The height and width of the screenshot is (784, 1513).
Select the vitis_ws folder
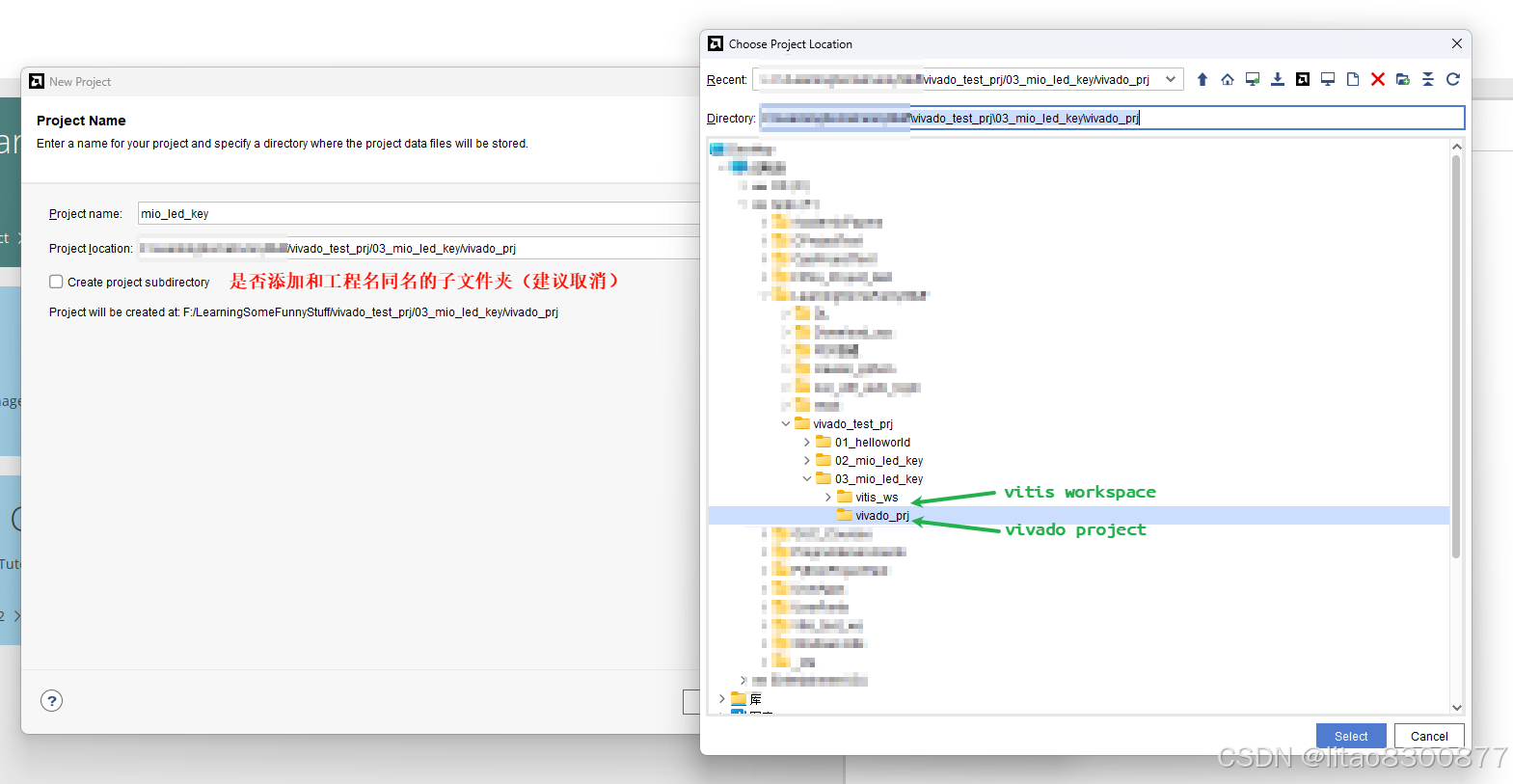pos(876,498)
